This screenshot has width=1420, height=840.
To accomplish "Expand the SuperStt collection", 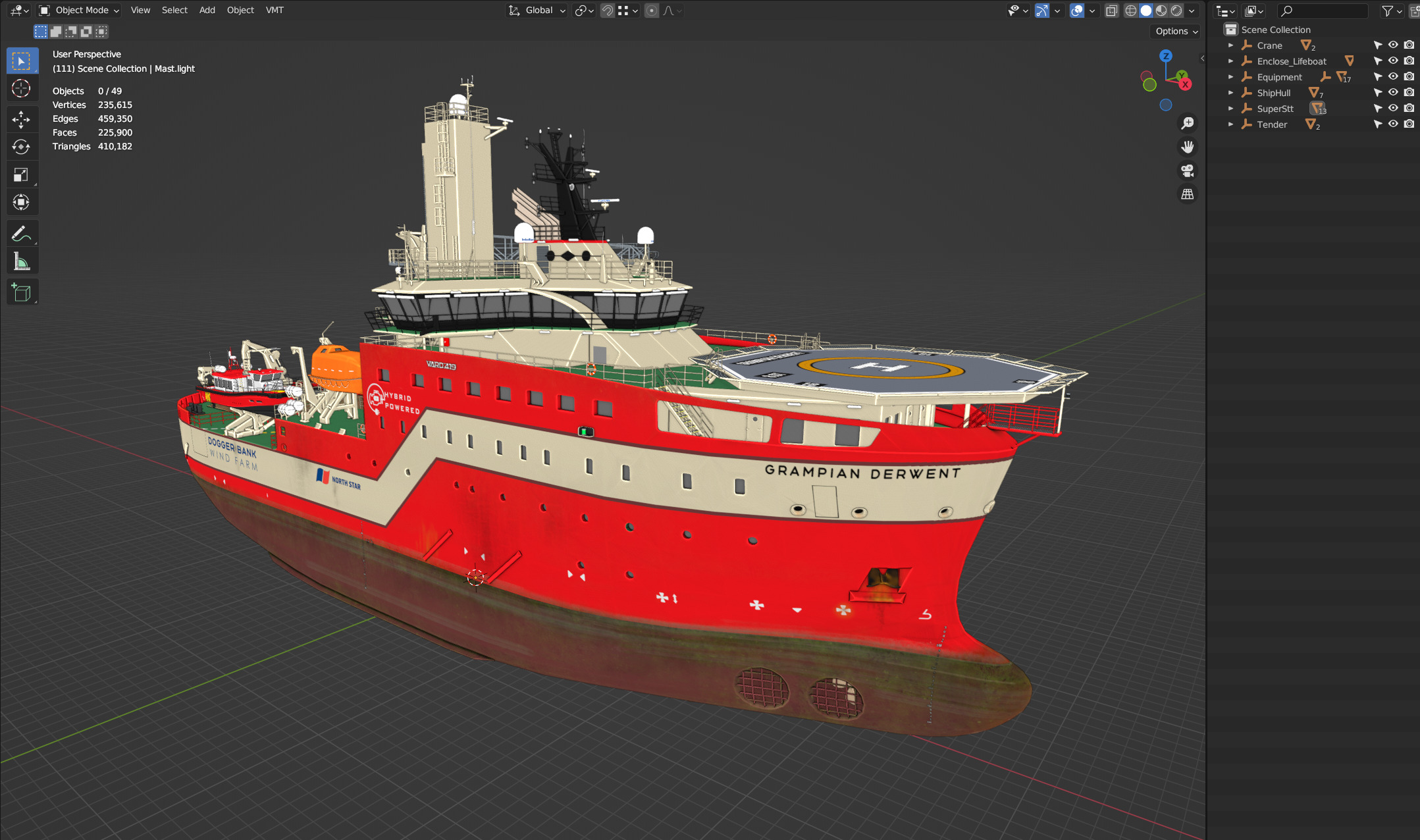I will [1230, 109].
